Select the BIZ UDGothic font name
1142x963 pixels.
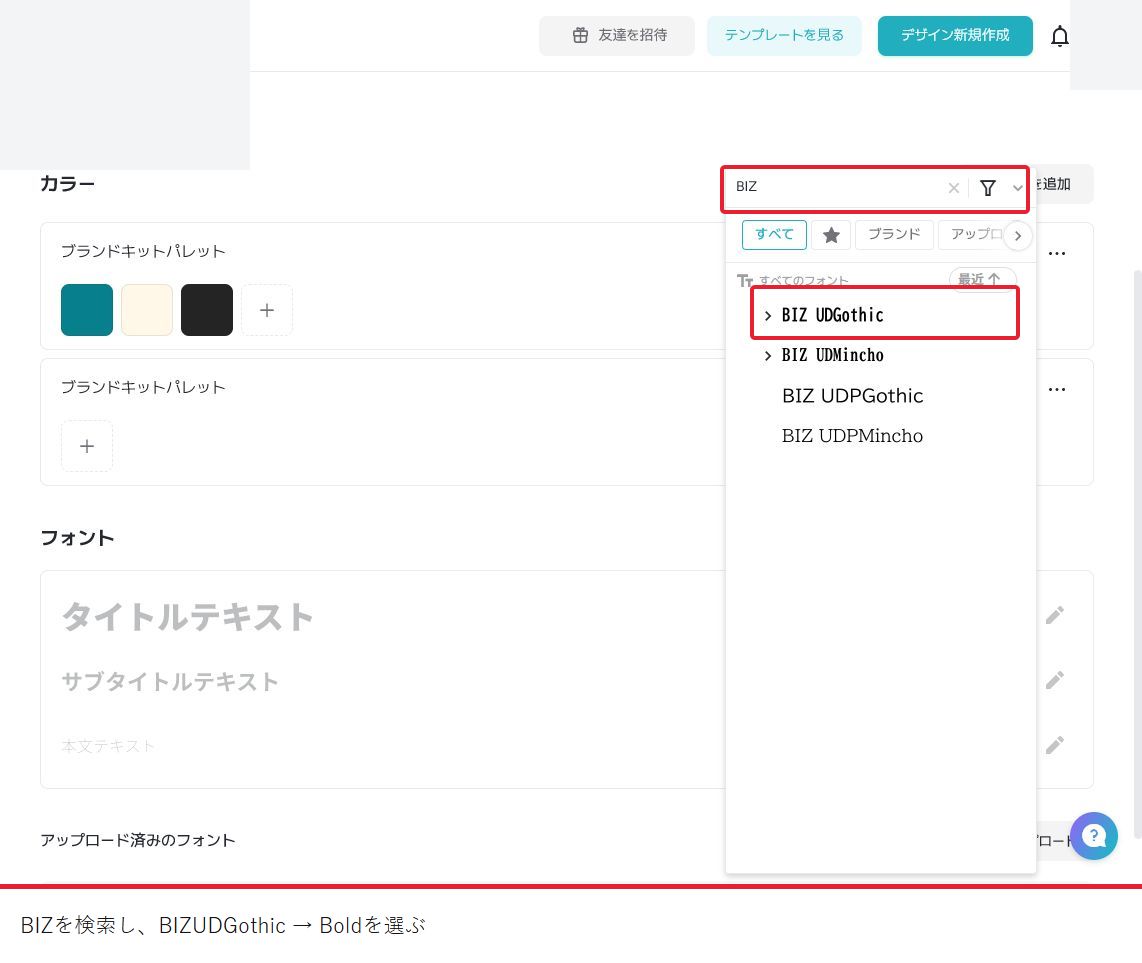tap(832, 315)
